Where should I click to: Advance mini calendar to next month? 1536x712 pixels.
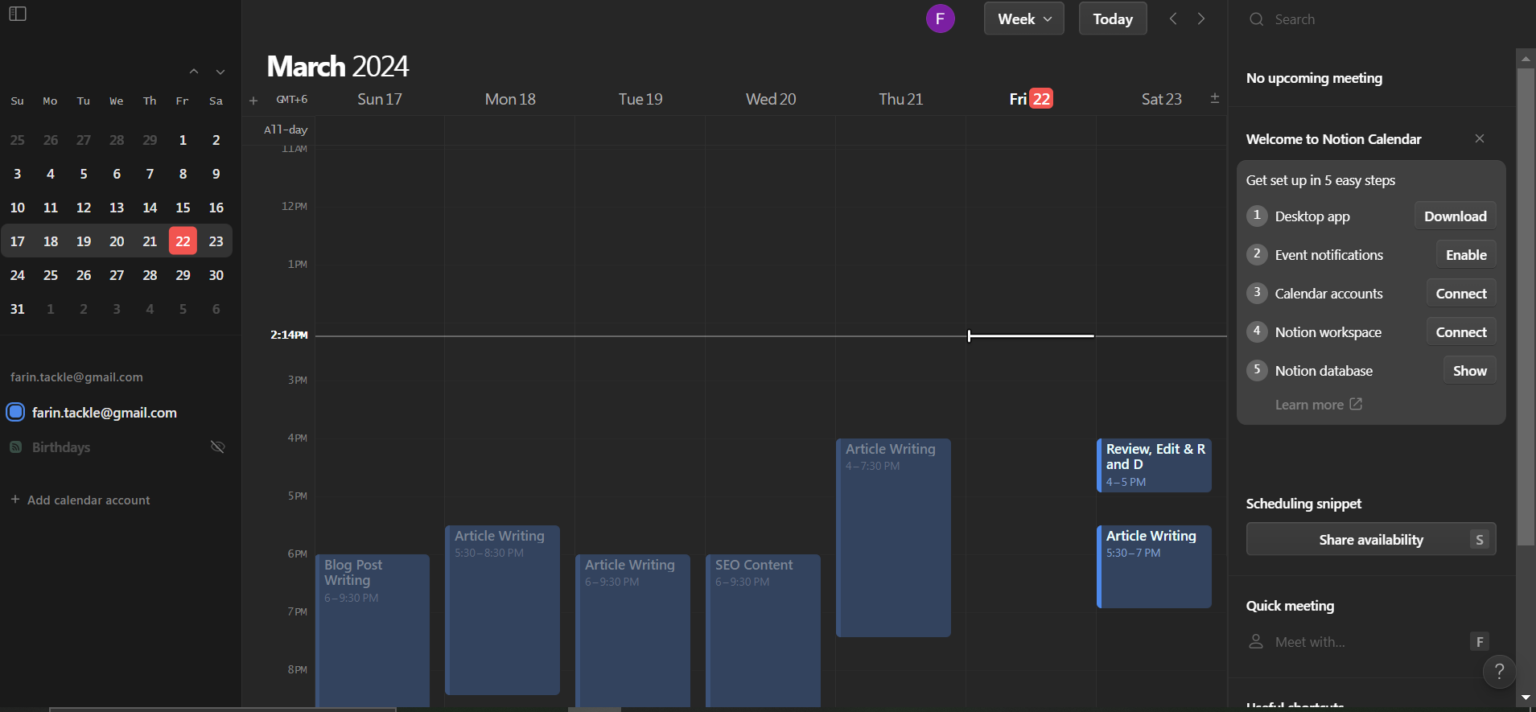tap(220, 72)
